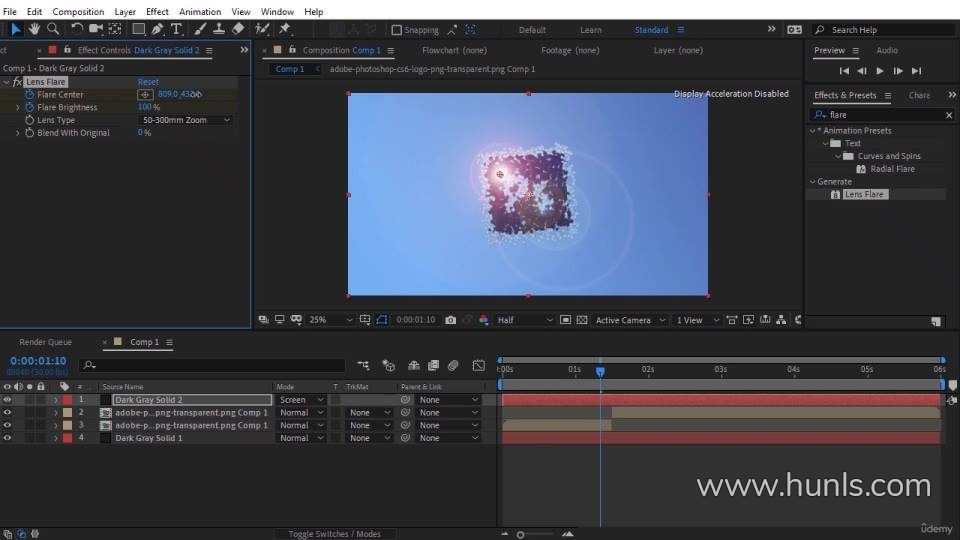Clear the flare search in Effects & Presets
Viewport: 960px width, 540px height.
(x=948, y=114)
